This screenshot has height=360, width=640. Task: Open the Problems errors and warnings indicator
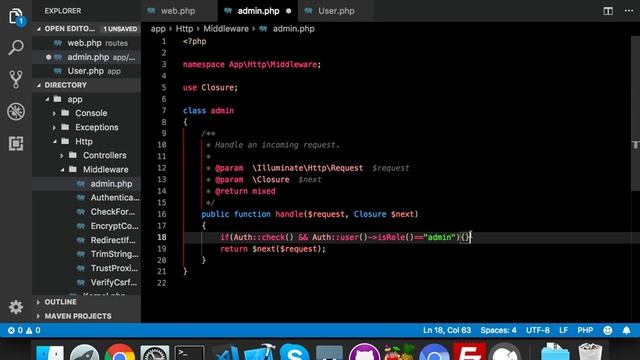point(24,330)
